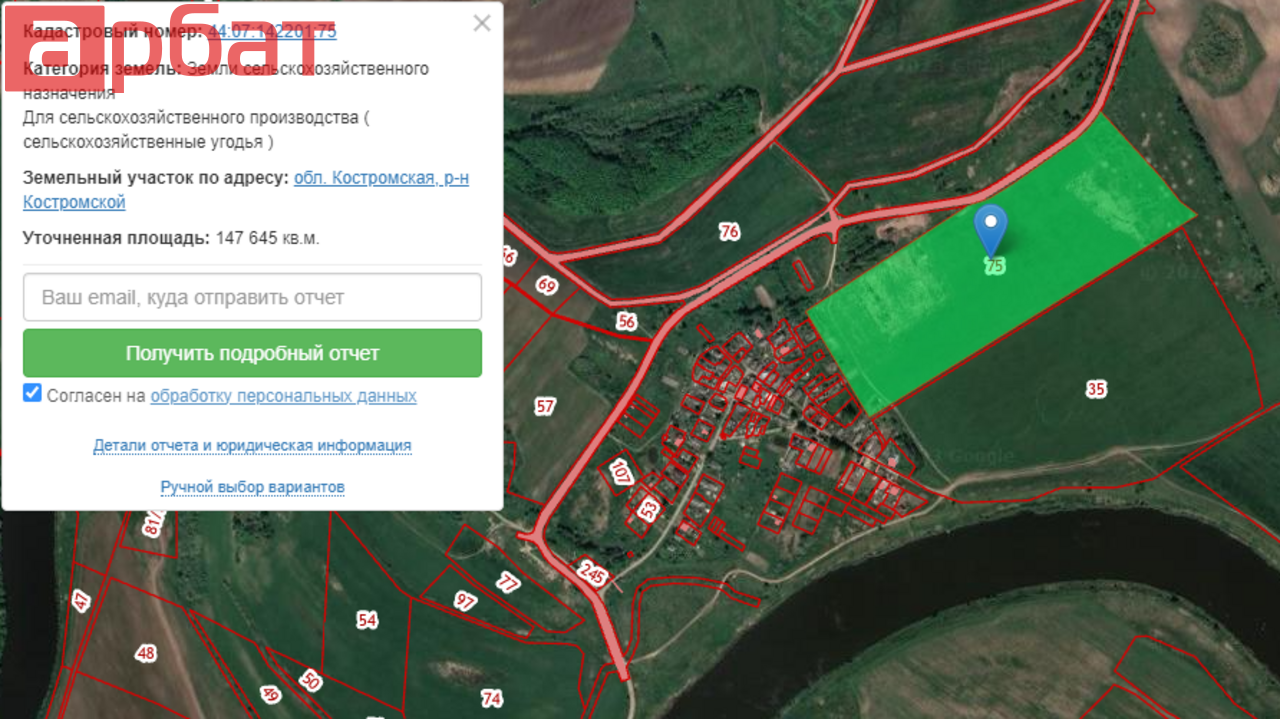Viewport: 1280px width, 719px height.
Task: Click Земельный участок по адресу label
Action: [156, 178]
